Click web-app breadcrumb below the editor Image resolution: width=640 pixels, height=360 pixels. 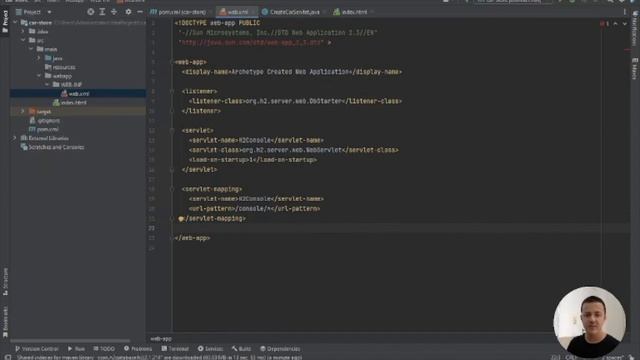[x=161, y=339]
